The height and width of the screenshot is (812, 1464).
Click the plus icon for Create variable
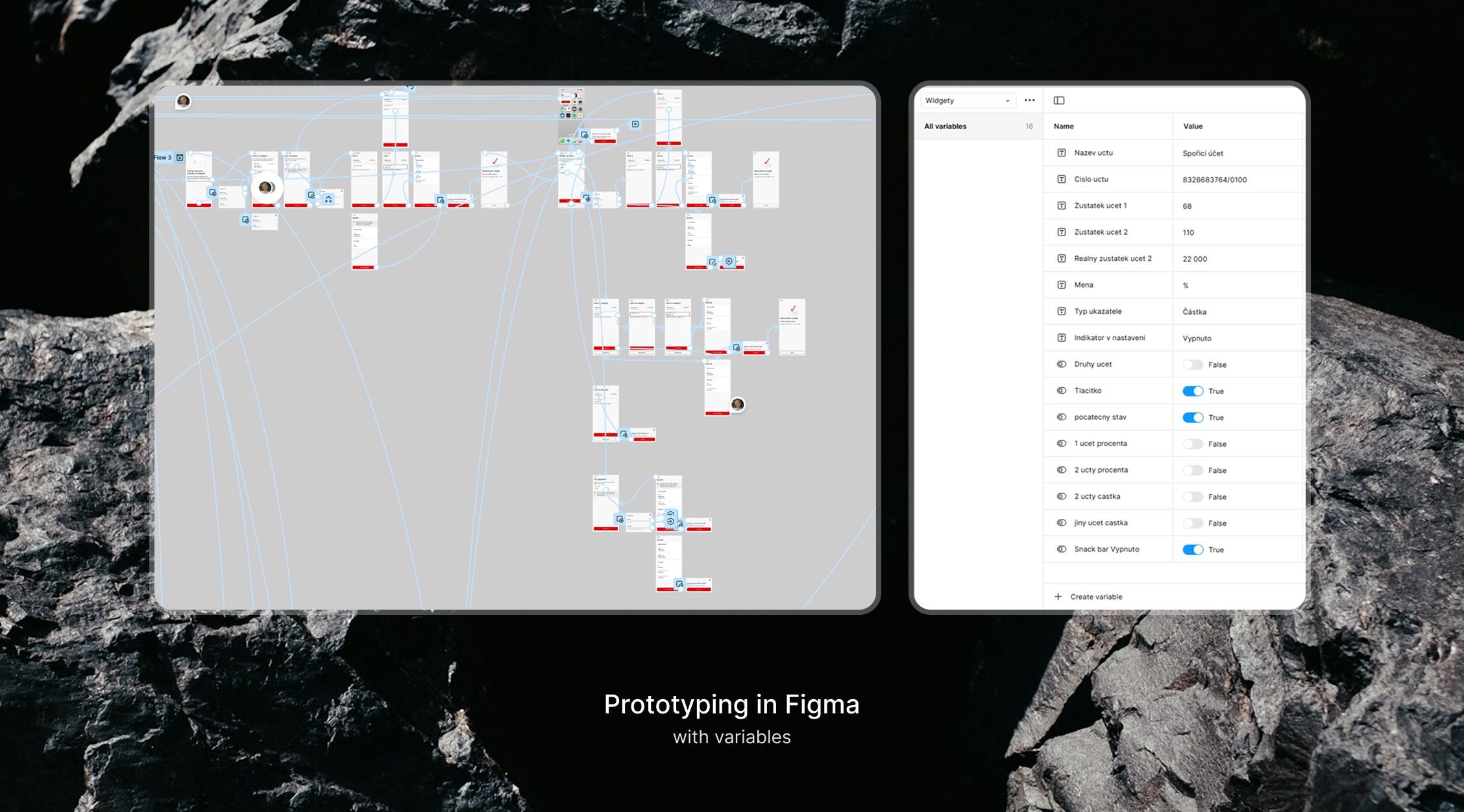click(1058, 597)
